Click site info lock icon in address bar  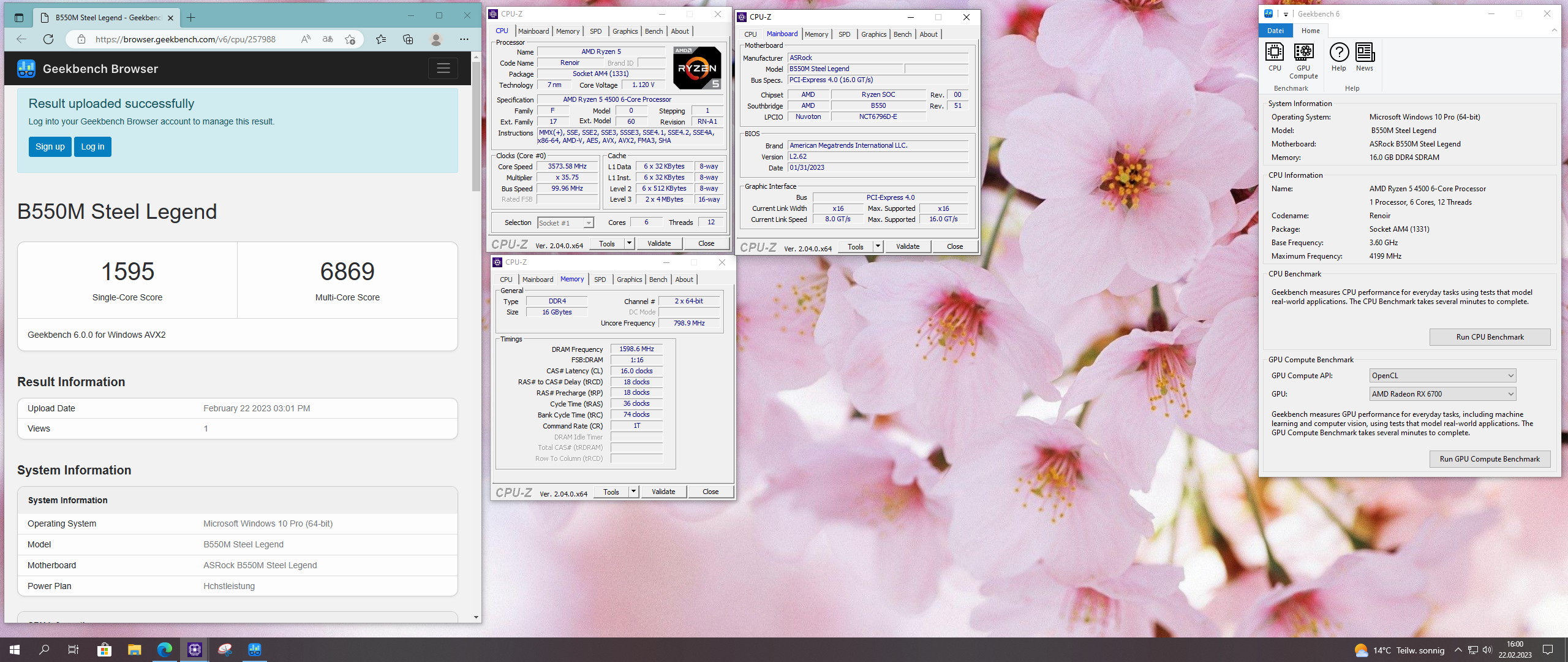(x=81, y=39)
